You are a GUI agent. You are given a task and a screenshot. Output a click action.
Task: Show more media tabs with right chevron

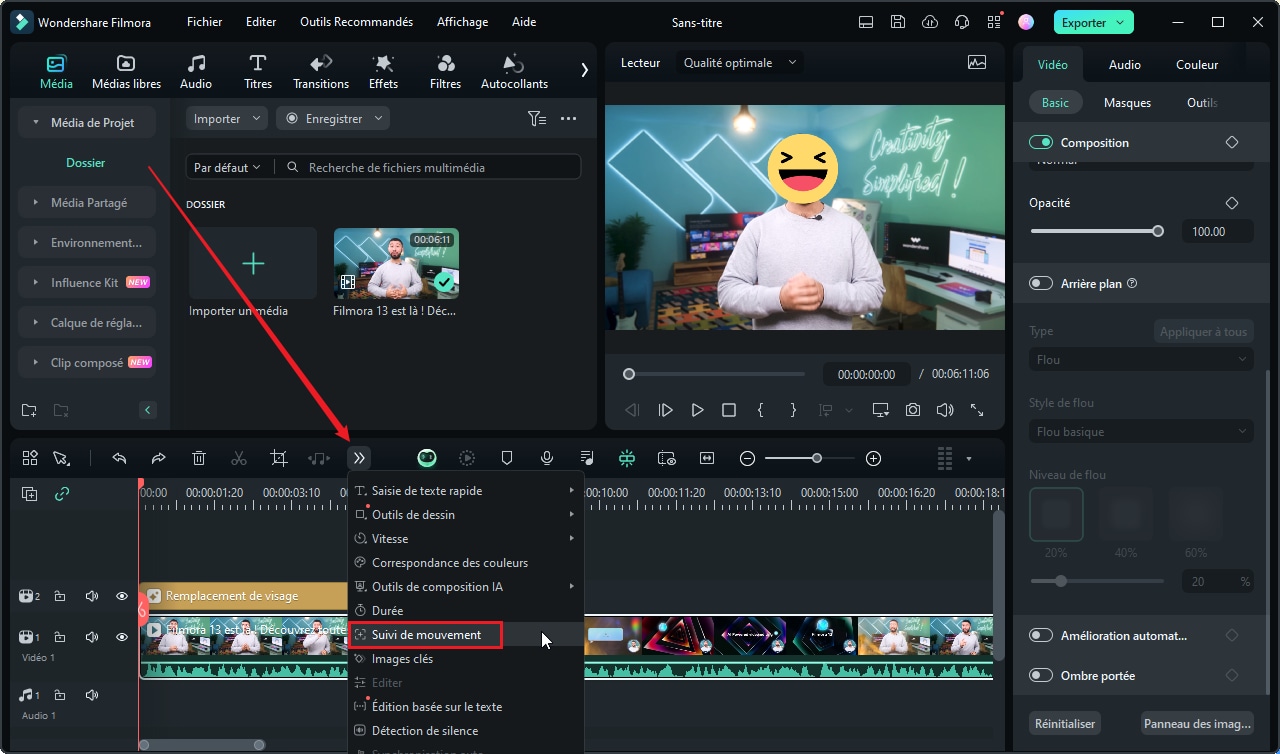(585, 70)
